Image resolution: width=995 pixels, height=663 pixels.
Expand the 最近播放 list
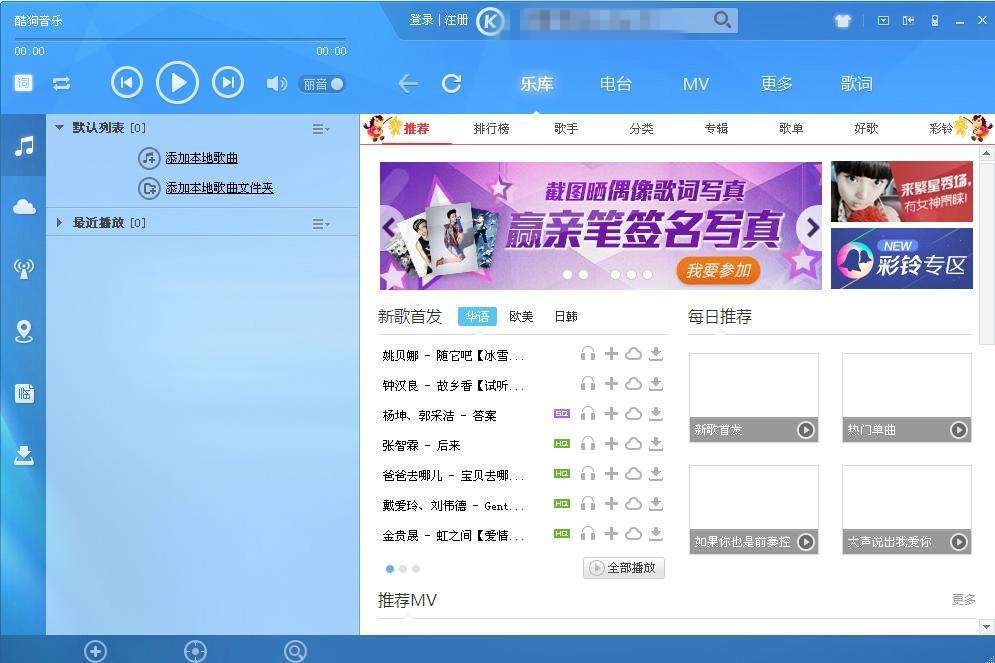(59, 223)
